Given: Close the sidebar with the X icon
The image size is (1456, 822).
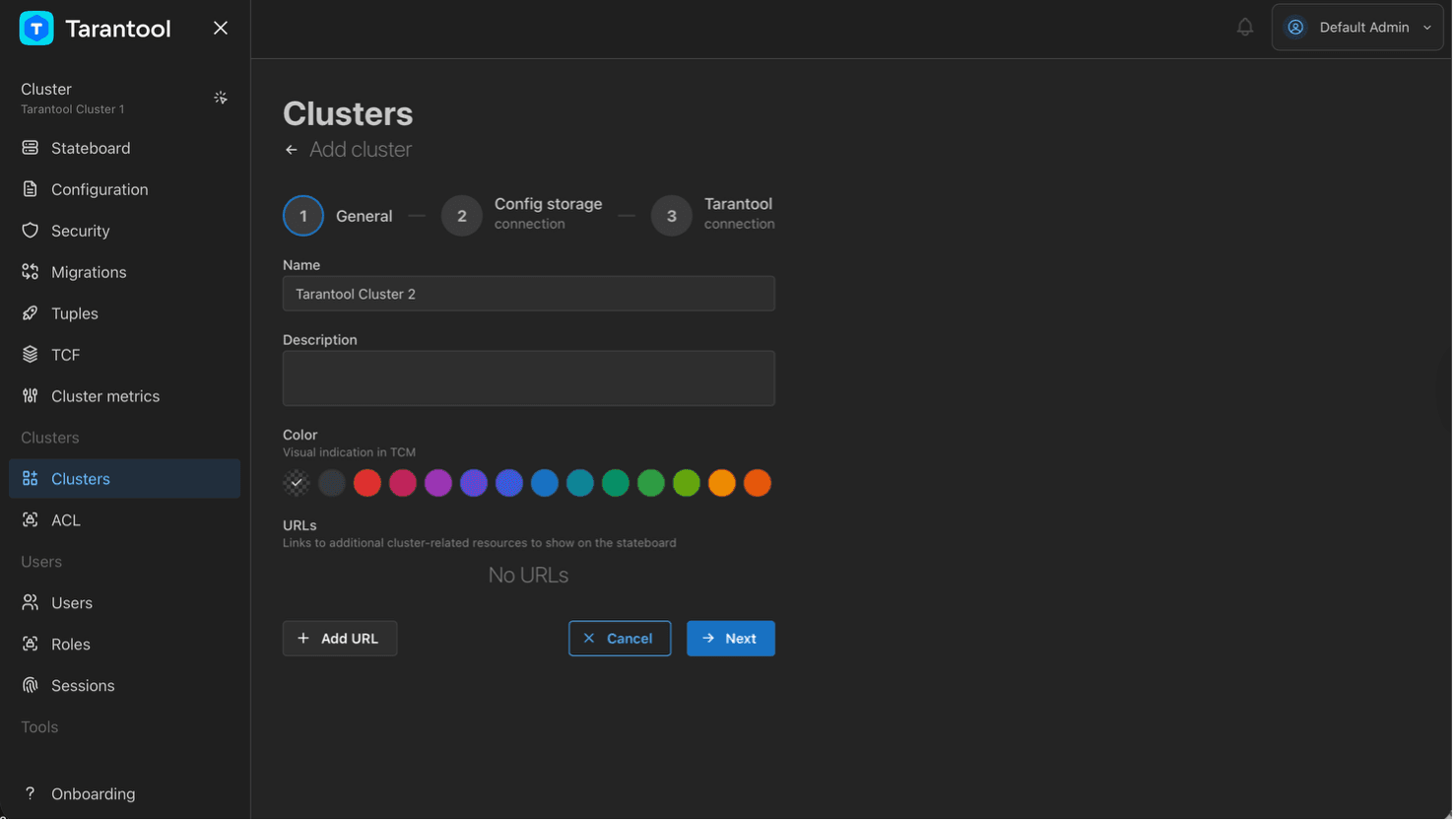Looking at the screenshot, I should point(221,29).
